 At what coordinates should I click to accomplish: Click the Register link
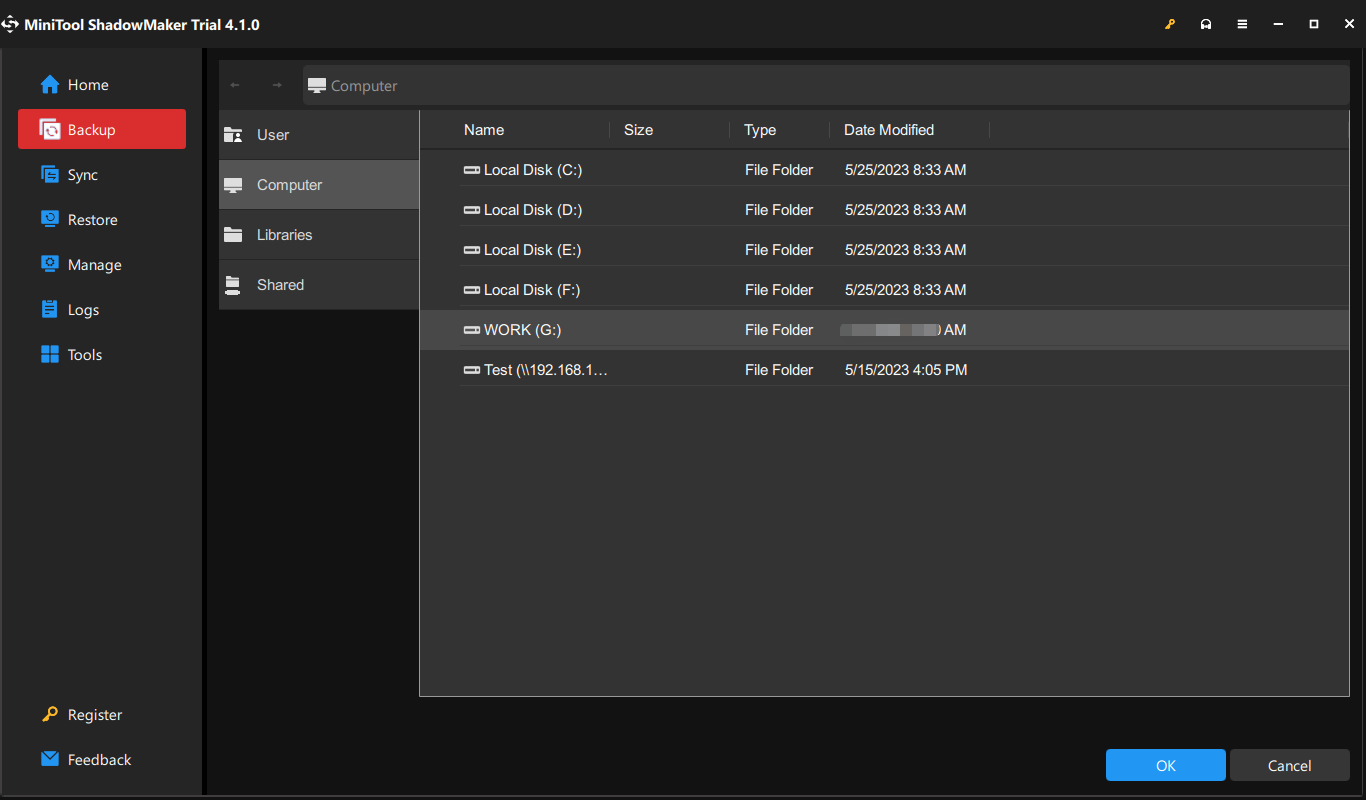[x=95, y=715]
